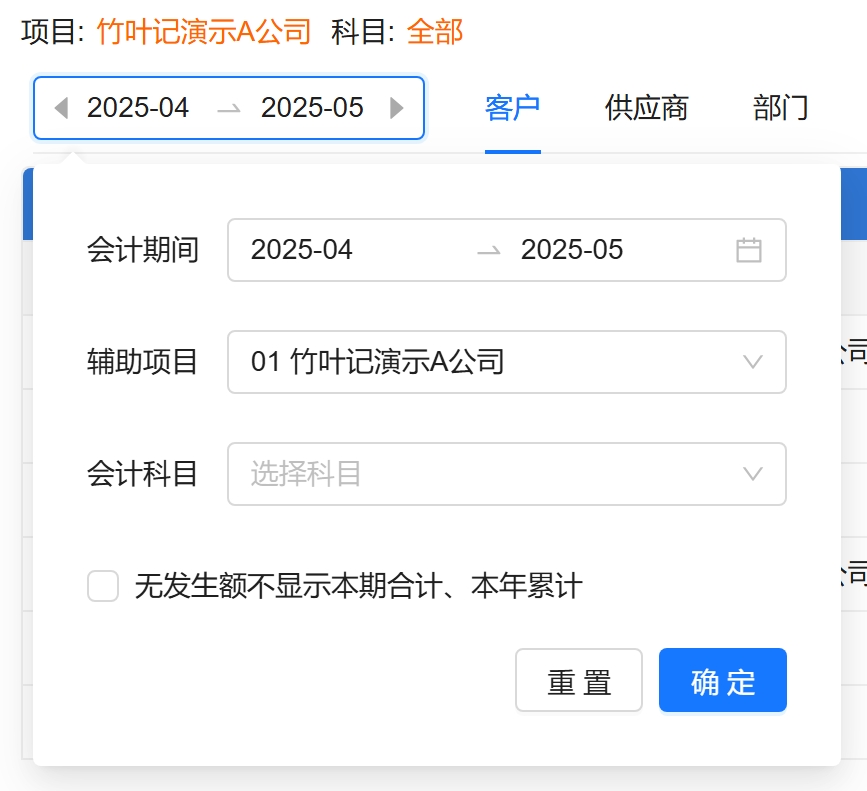Open the 选择科目 account dropdown
The width and height of the screenshot is (867, 791).
coord(480,474)
